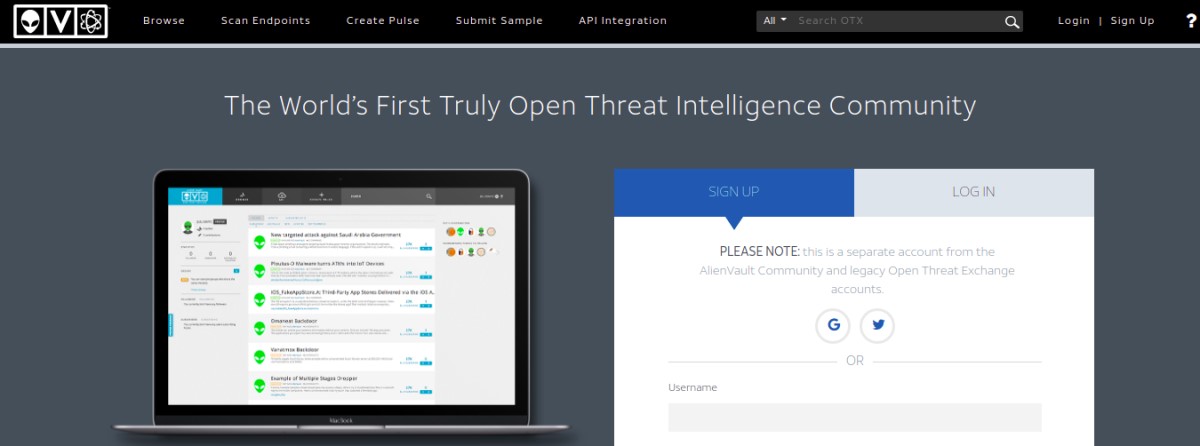Click the Login link in header
The height and width of the screenshot is (446, 1200).
point(1074,21)
